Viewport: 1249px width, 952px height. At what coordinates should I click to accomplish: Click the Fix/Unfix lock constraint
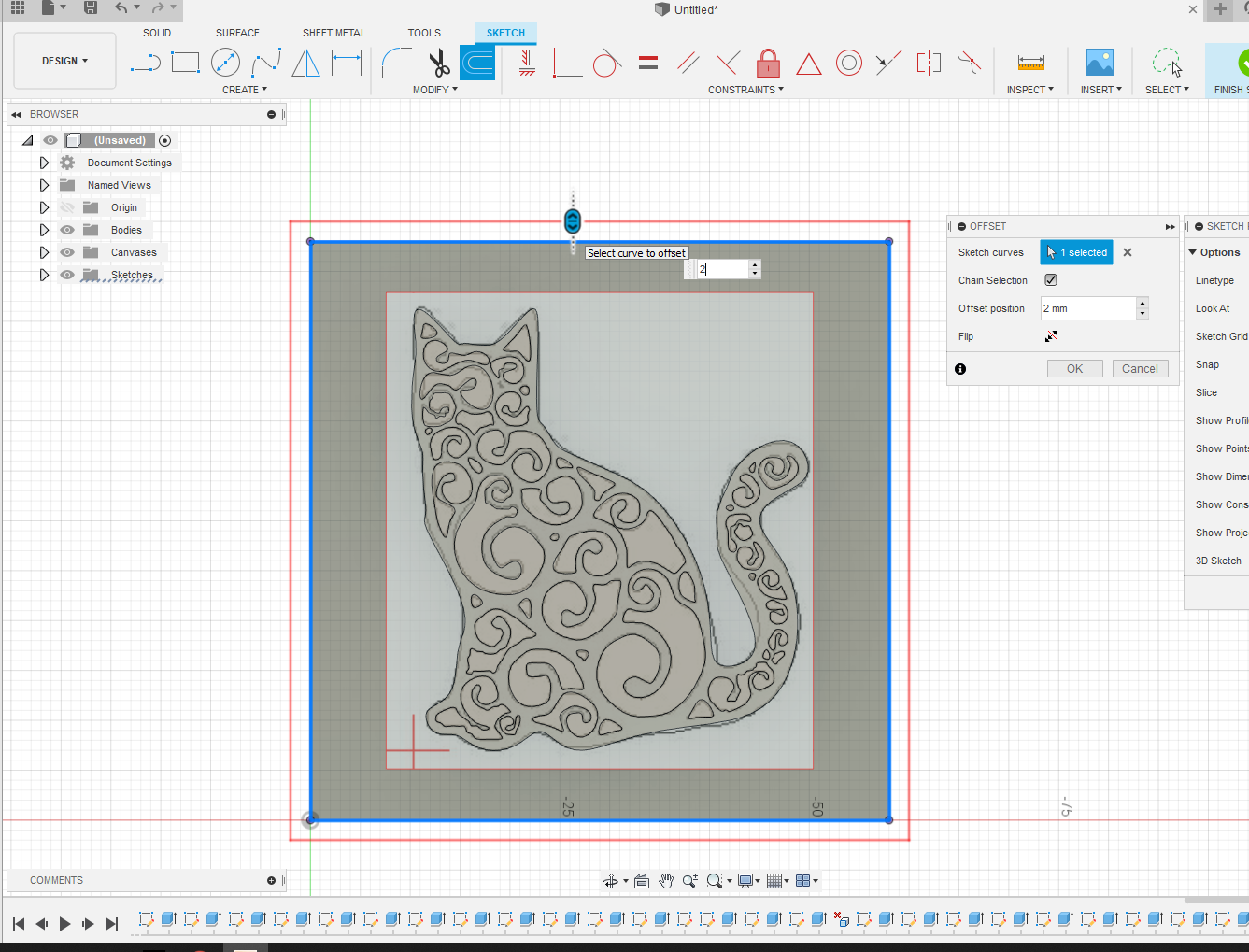pyautogui.click(x=768, y=63)
